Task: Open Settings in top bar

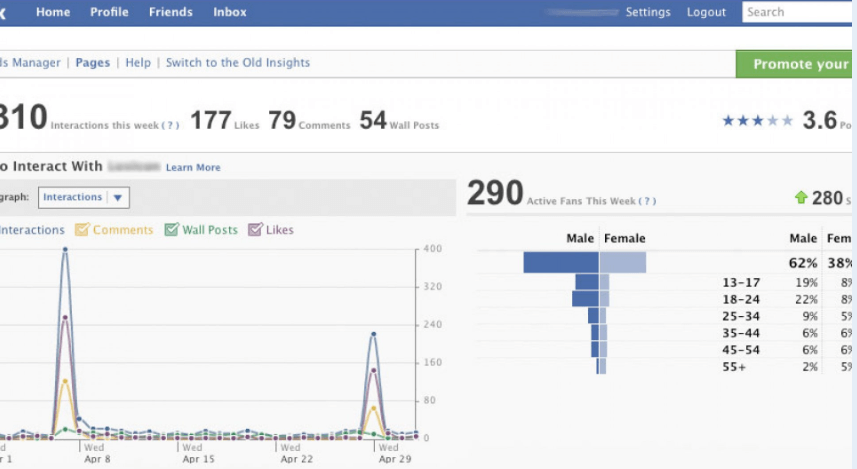Action: (x=648, y=12)
